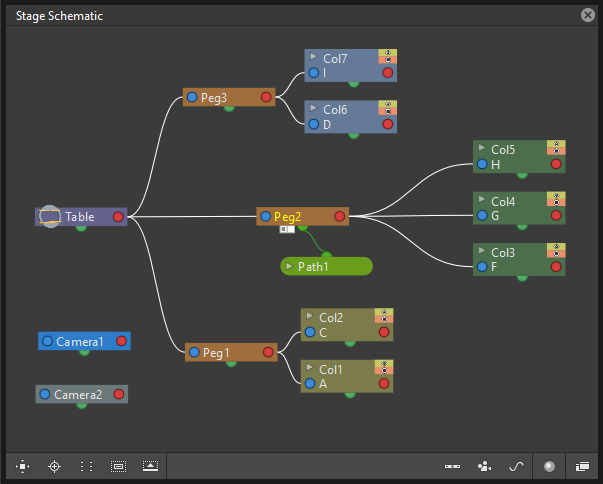Select the highlighted Peg2 label
The width and height of the screenshot is (603, 484).
(287, 217)
